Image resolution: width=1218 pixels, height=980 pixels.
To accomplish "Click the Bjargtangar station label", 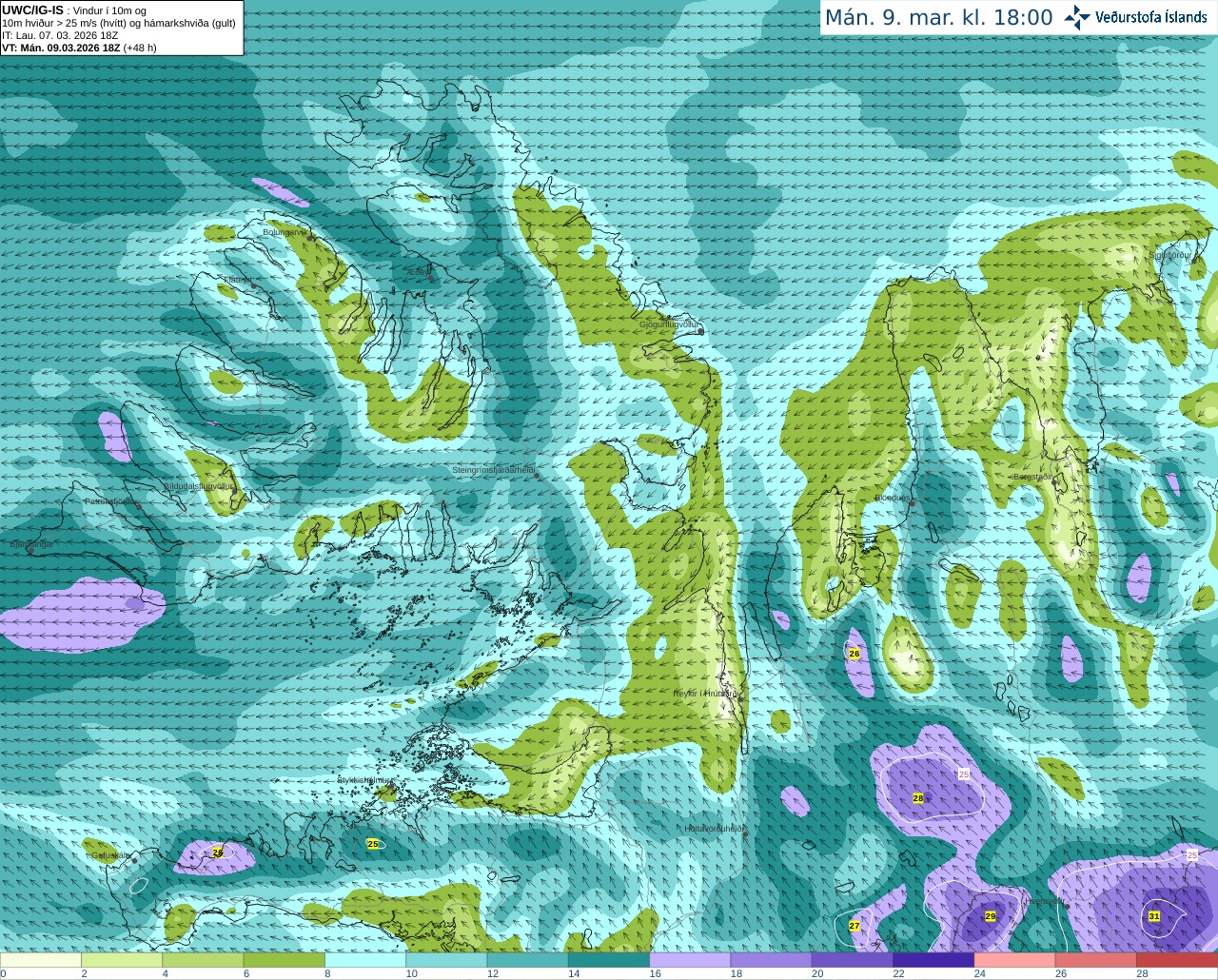I will [x=31, y=544].
